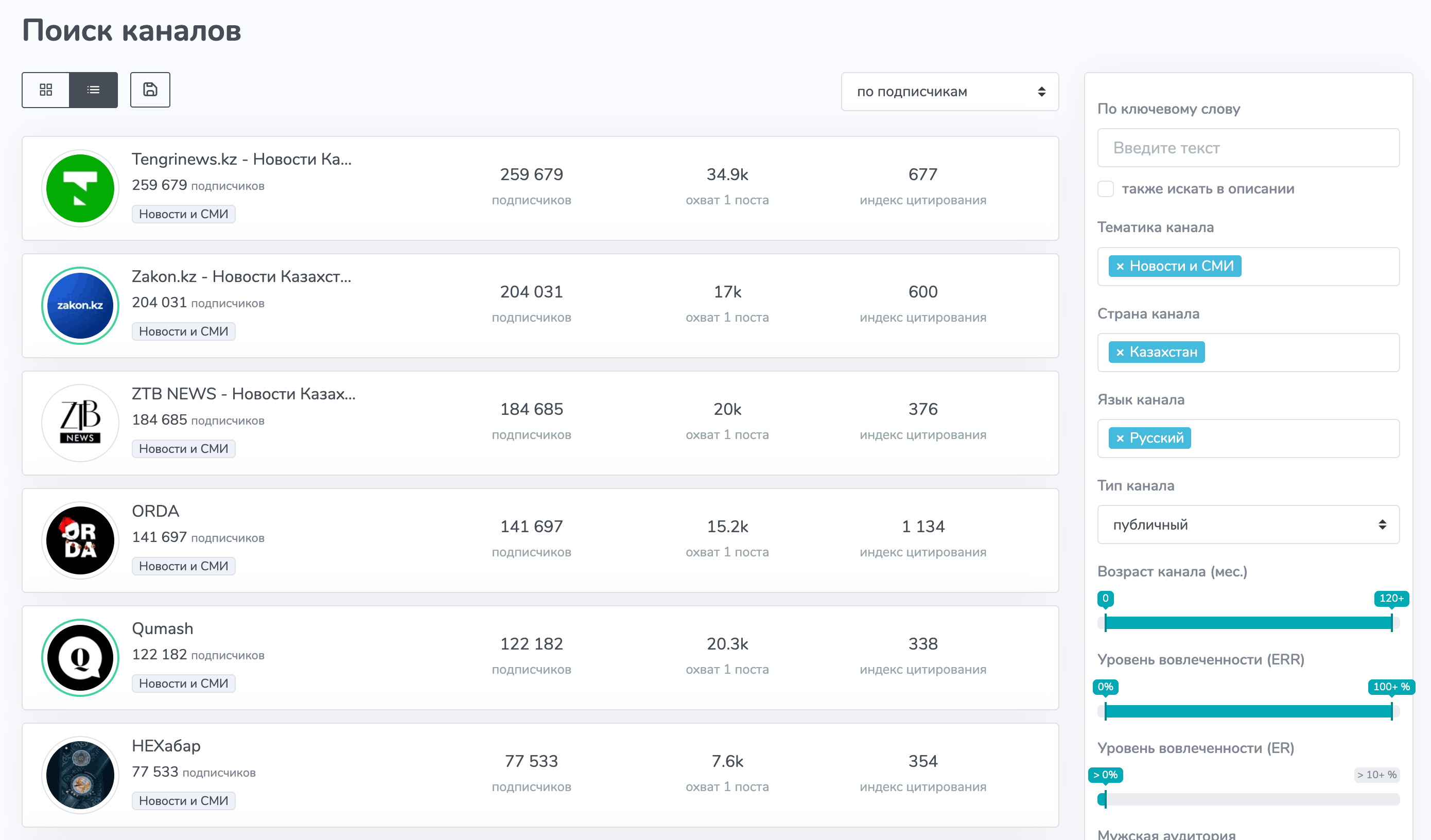Remove the Новости и СМИ topic filter
The image size is (1431, 840).
[x=1120, y=267]
